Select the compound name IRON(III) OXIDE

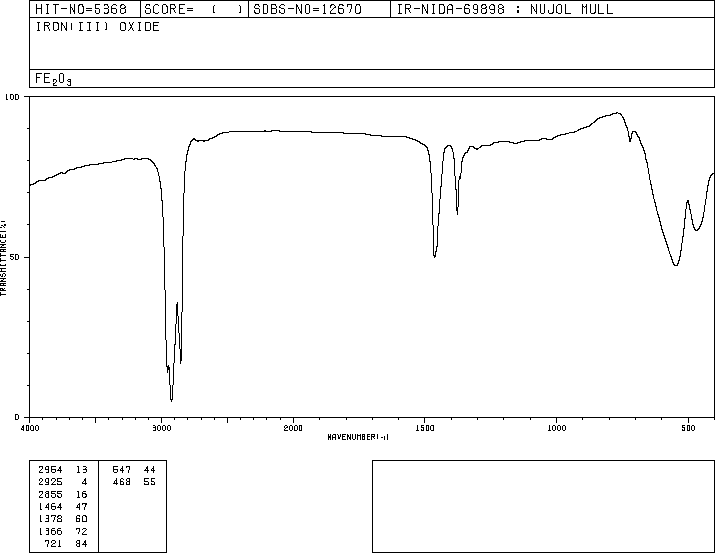pyautogui.click(x=98, y=26)
